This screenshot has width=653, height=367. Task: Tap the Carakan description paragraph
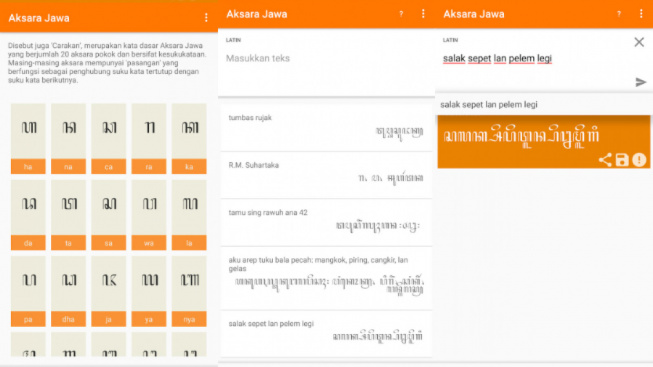pyautogui.click(x=107, y=63)
